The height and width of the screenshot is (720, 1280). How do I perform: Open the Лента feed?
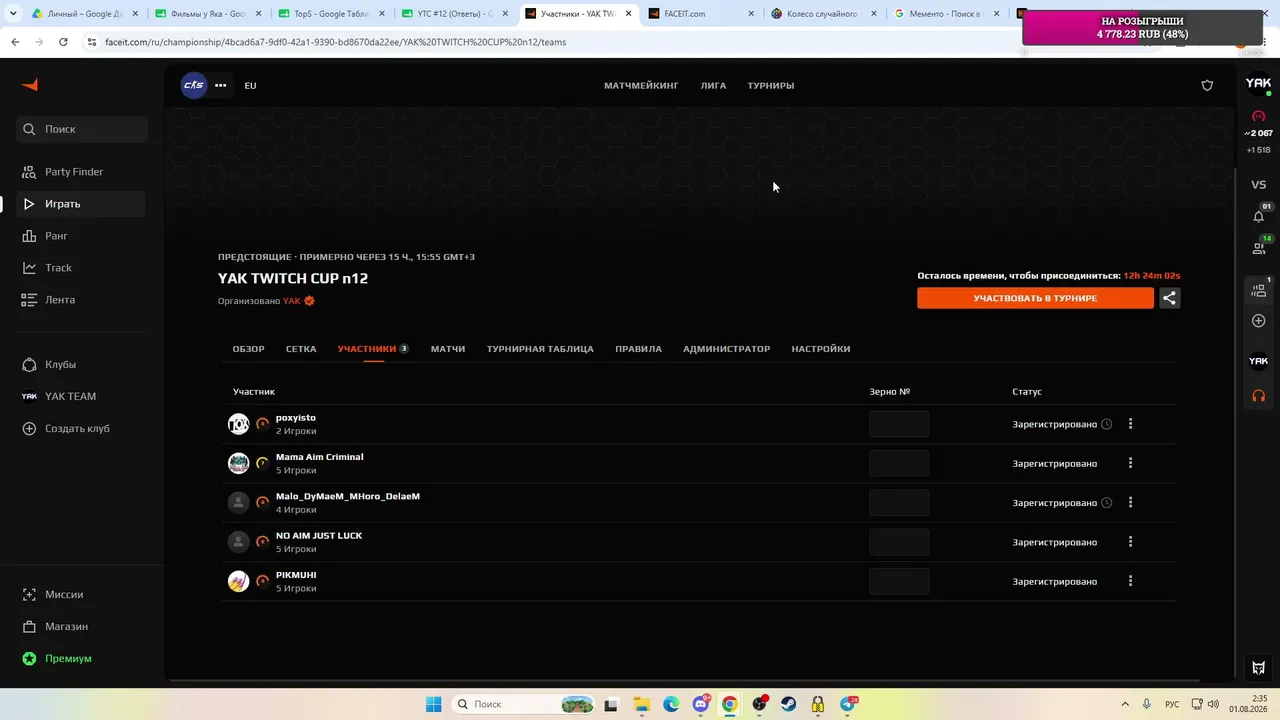60,300
